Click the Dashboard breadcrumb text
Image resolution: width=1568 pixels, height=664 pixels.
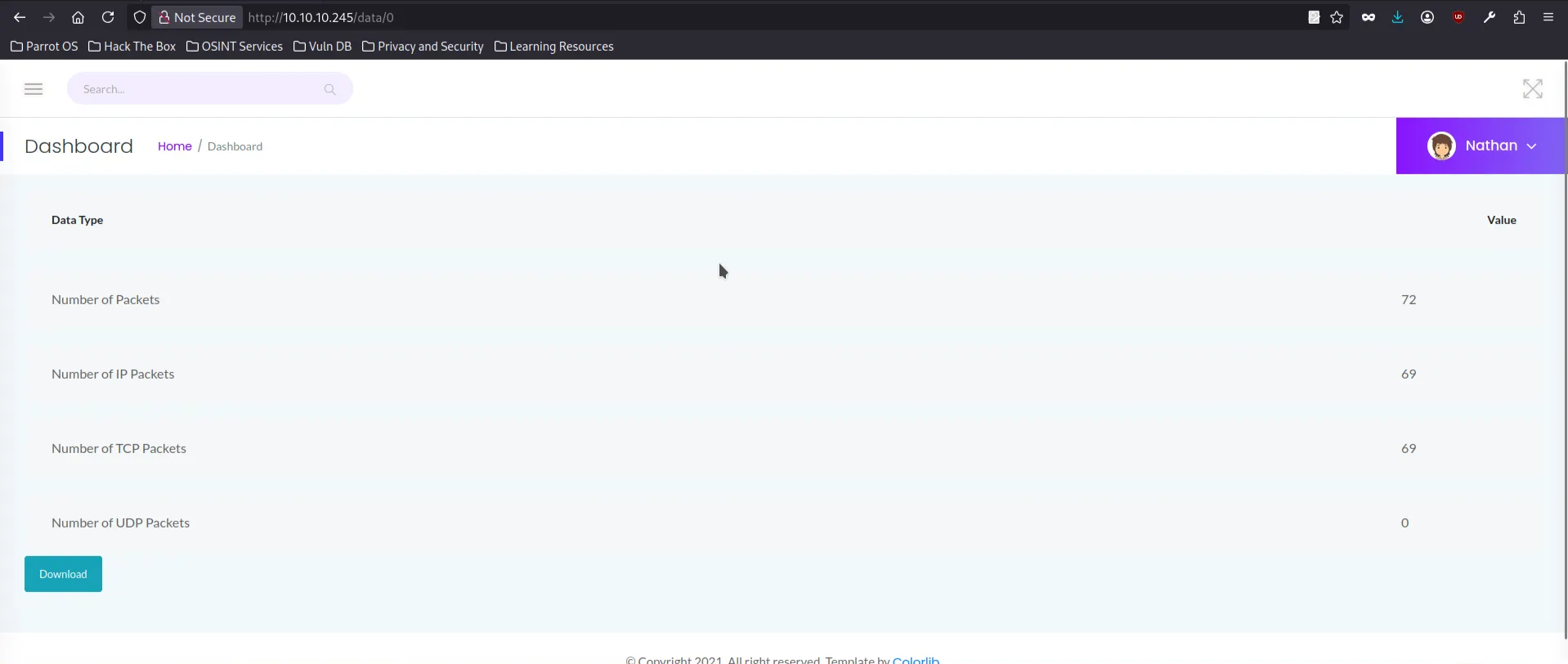[x=235, y=146]
